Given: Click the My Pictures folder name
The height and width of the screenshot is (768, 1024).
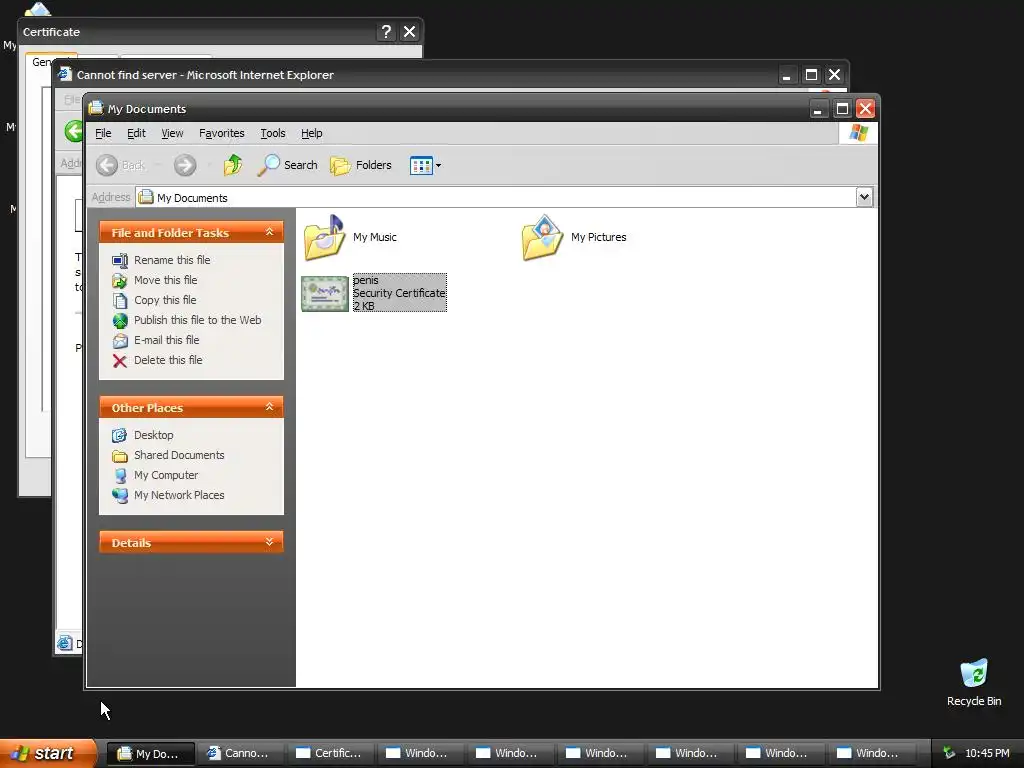Looking at the screenshot, I should tap(598, 237).
